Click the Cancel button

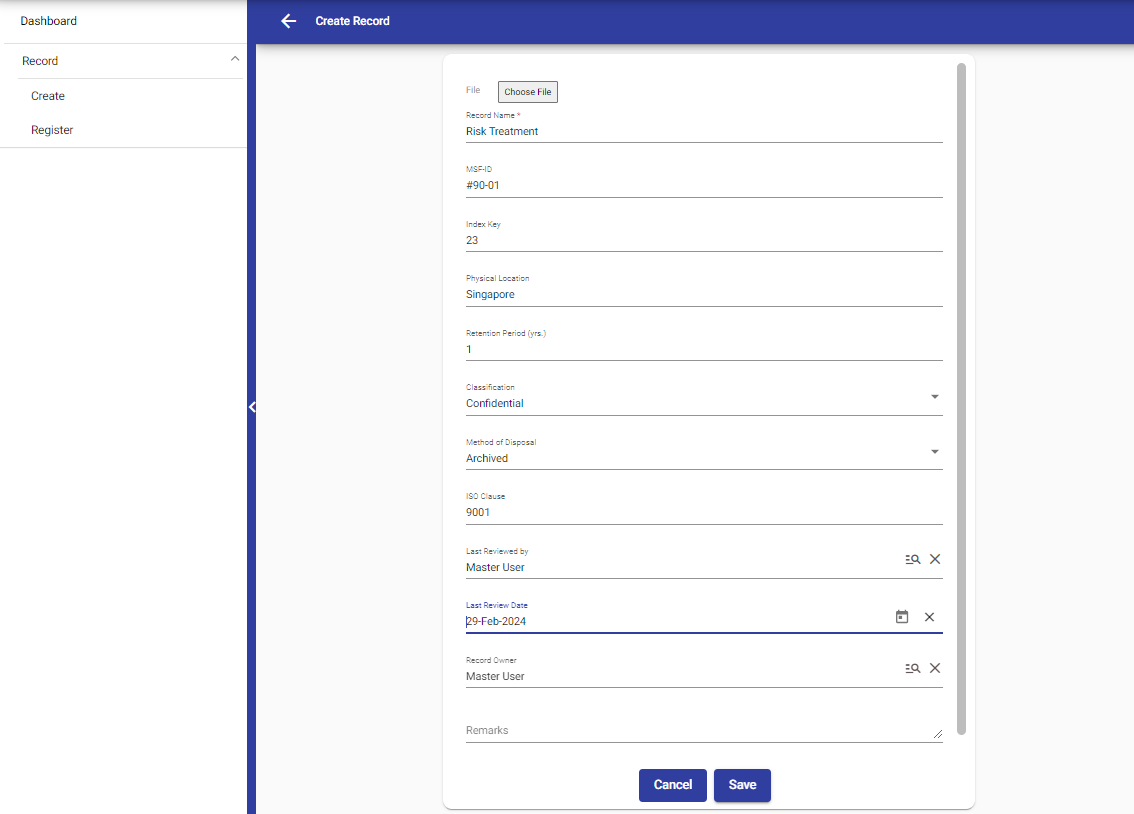click(672, 785)
